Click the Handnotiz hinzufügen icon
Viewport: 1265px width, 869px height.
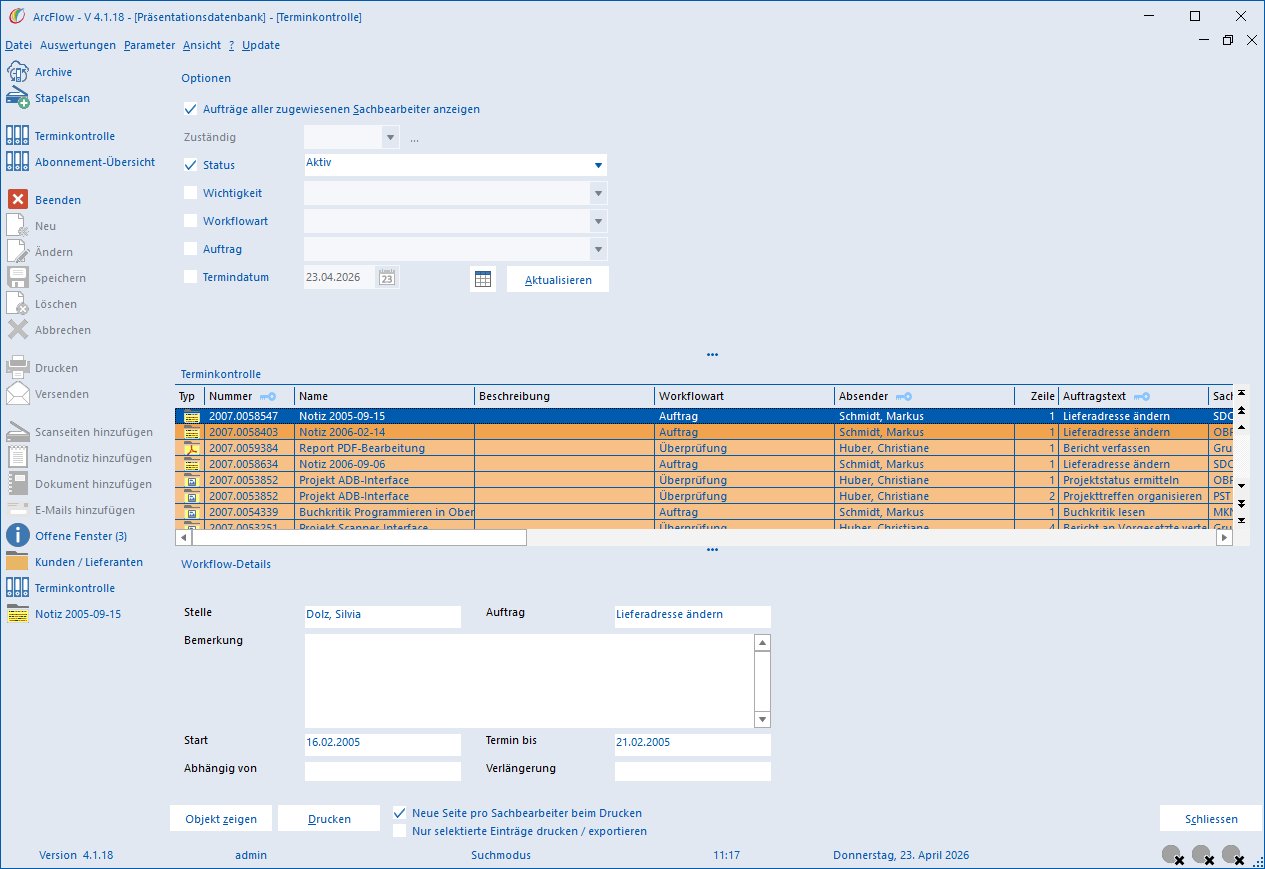tap(18, 458)
